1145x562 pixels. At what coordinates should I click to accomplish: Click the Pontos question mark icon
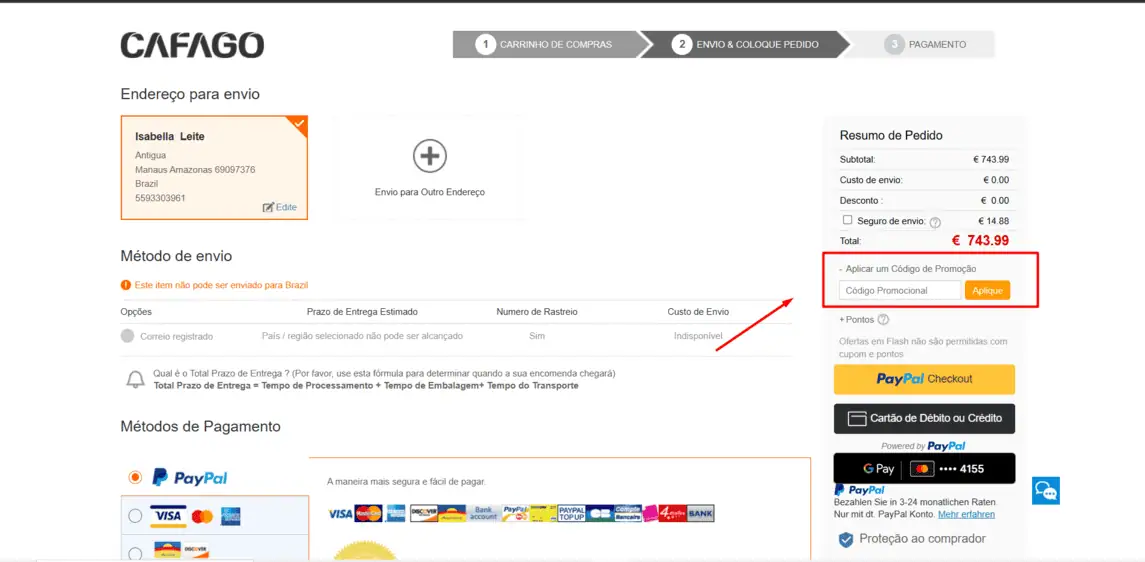click(883, 320)
